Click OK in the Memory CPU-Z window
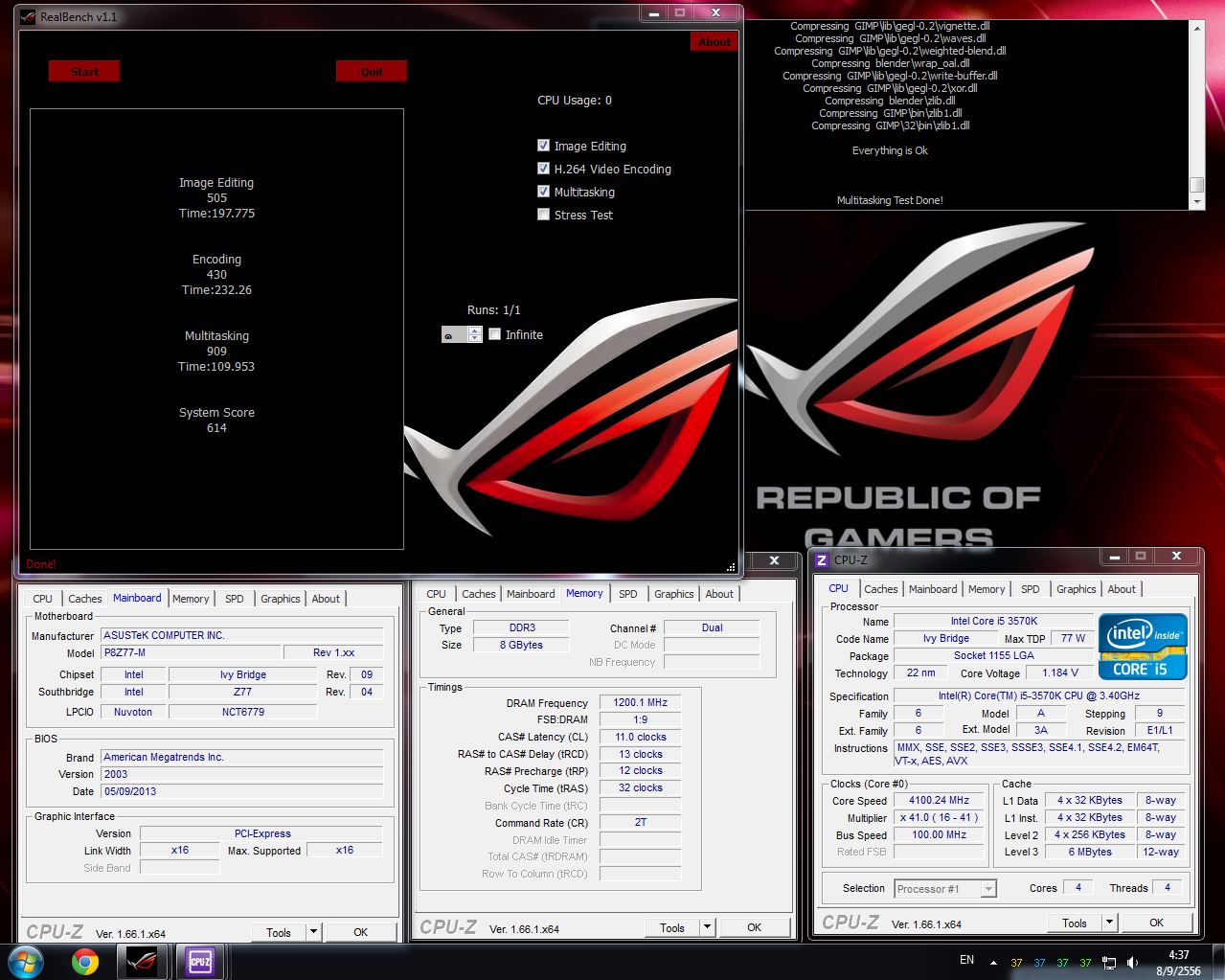 coord(754,927)
